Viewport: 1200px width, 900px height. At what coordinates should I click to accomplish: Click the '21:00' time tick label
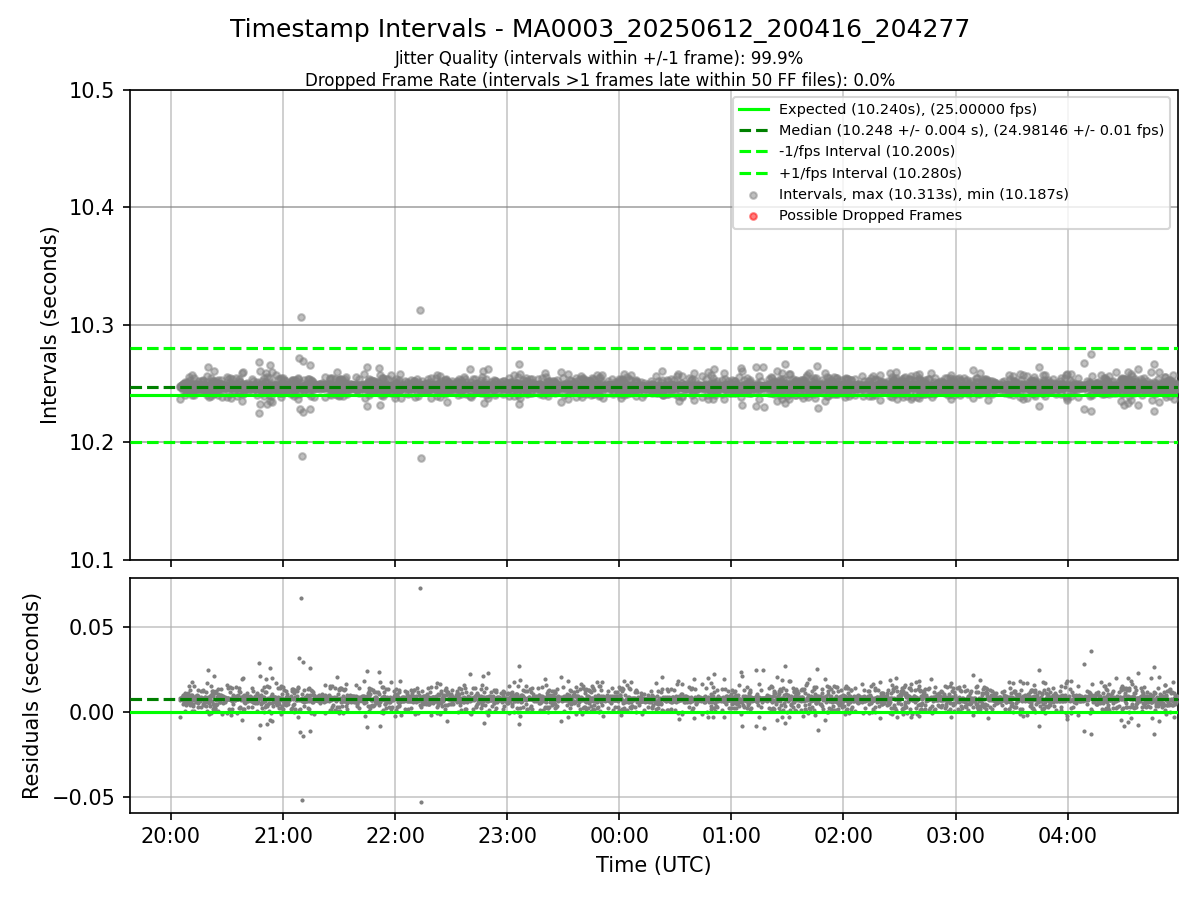click(283, 835)
